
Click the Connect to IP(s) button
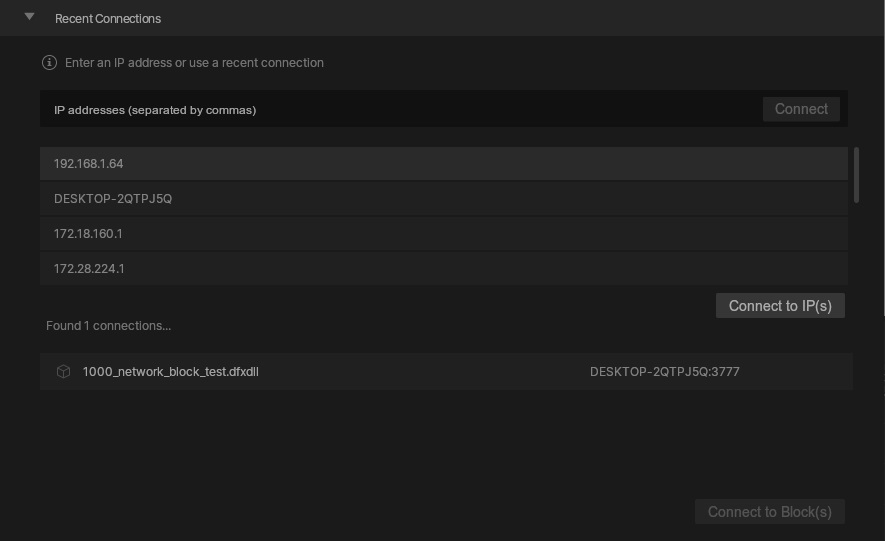coord(780,306)
